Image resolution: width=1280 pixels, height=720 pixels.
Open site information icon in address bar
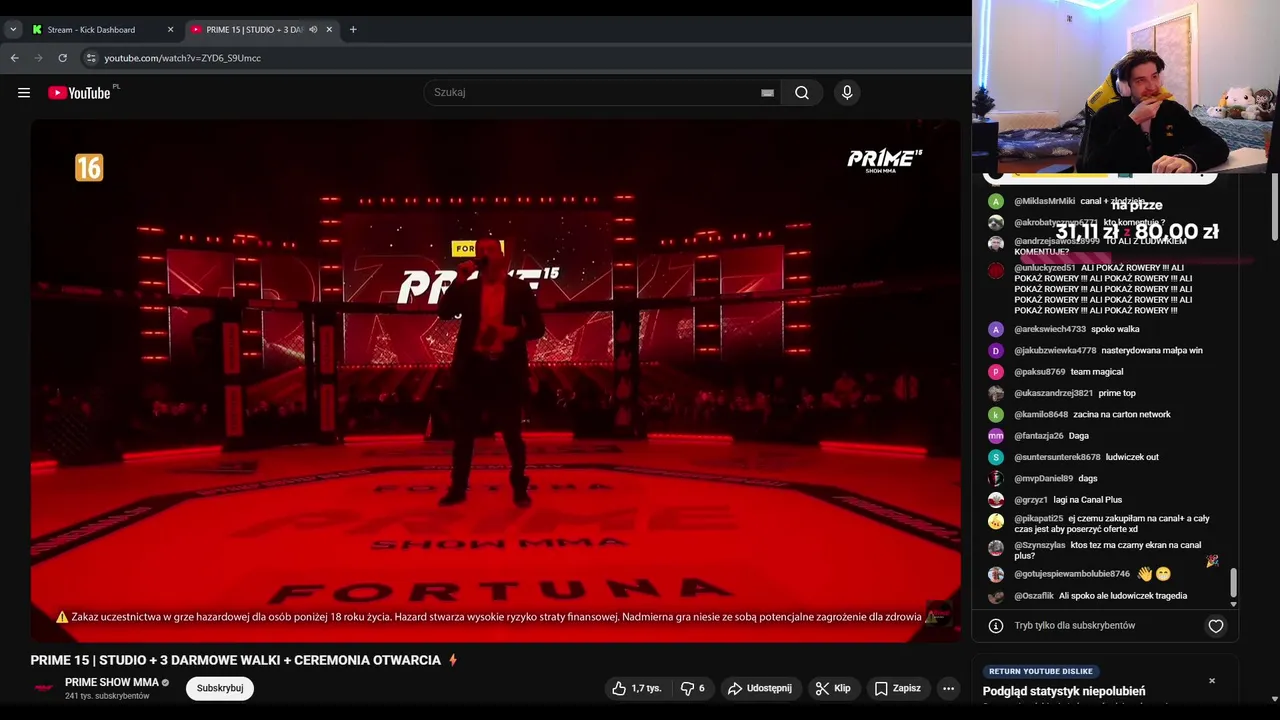click(91, 58)
